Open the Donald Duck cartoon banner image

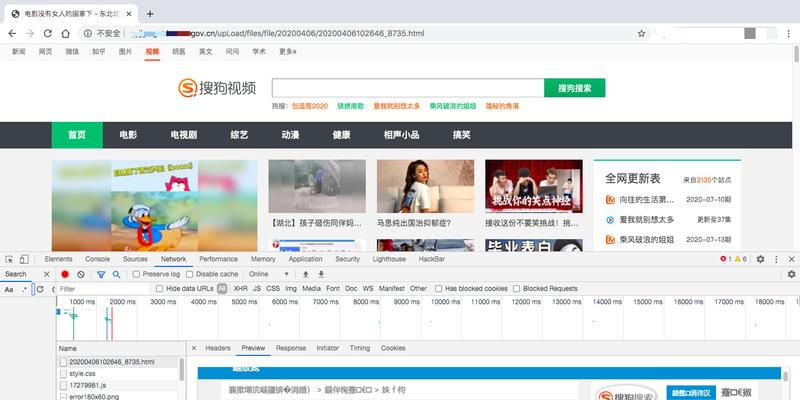point(155,206)
